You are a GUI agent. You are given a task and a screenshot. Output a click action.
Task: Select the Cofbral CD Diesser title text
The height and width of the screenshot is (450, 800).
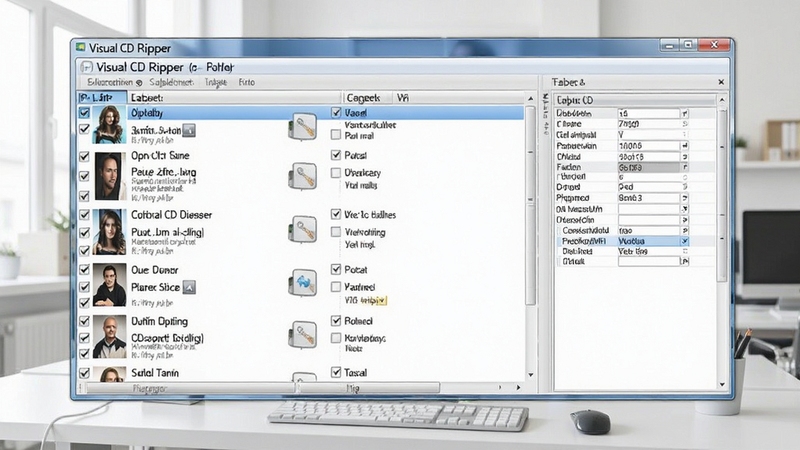(171, 215)
